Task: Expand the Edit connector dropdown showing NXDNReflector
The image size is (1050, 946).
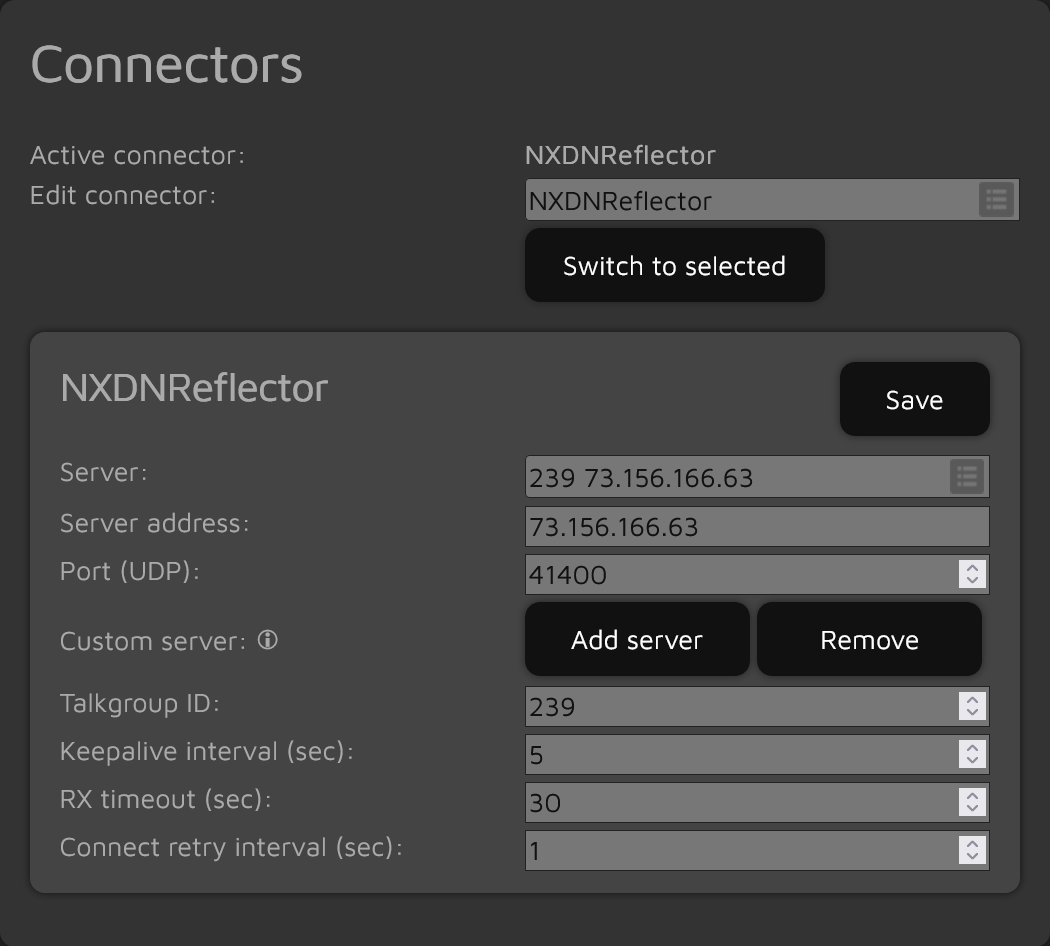Action: [750, 200]
